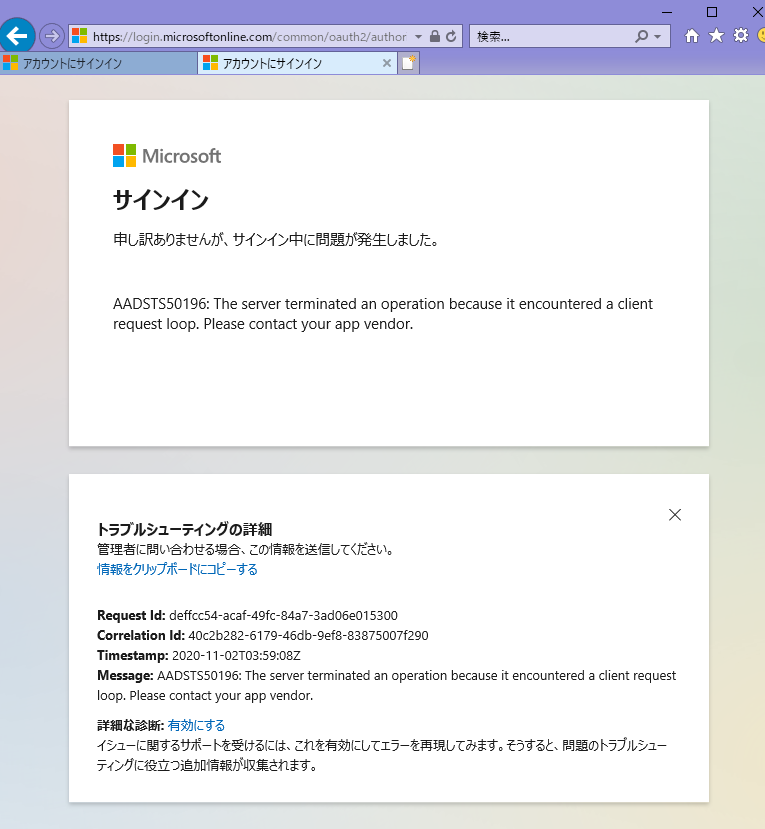765x829 pixels.
Task: Click 申し訳ありませんが error sentence
Action: [x=275, y=240]
